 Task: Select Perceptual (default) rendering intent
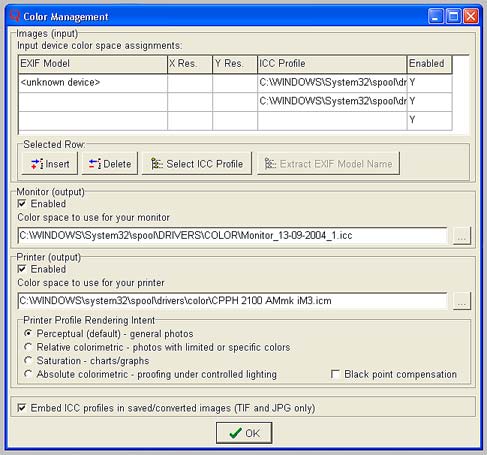(x=28, y=333)
